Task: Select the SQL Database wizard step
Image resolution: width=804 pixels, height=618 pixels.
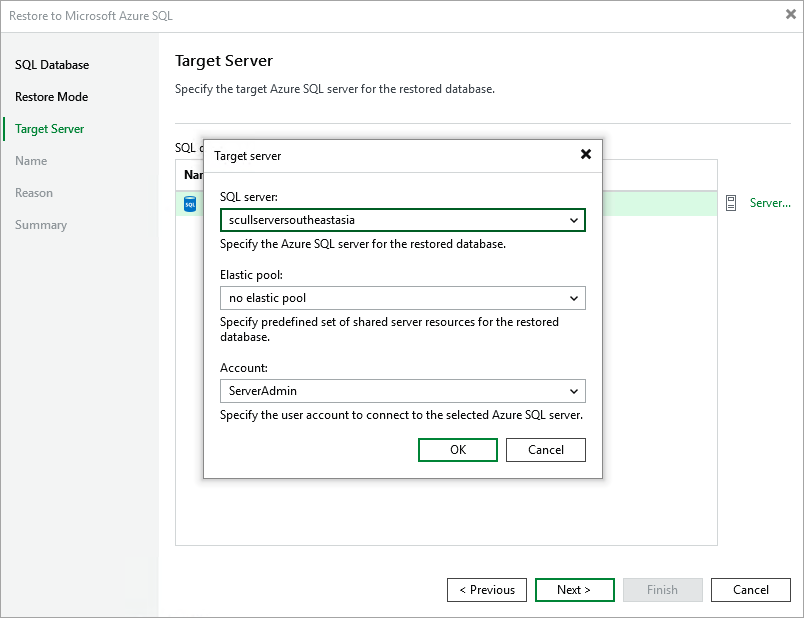Action: (52, 65)
